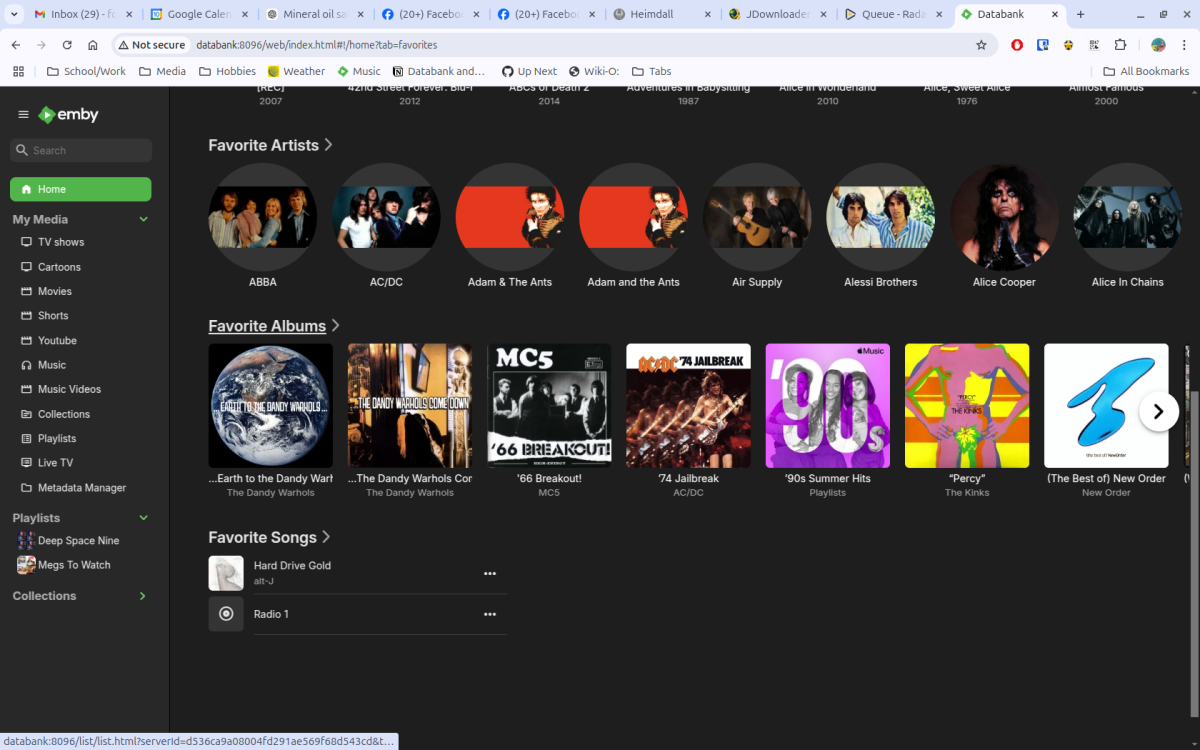Screen dimensions: 1200x750
Task: Toggle the Home sidebar selection
Action: coord(80,189)
